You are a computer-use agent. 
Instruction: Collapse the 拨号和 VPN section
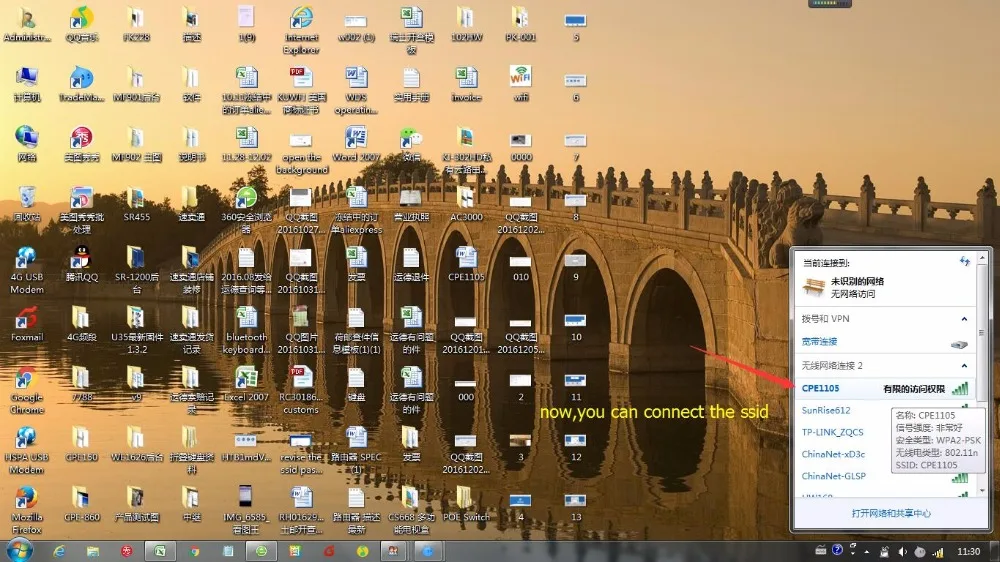[964, 319]
